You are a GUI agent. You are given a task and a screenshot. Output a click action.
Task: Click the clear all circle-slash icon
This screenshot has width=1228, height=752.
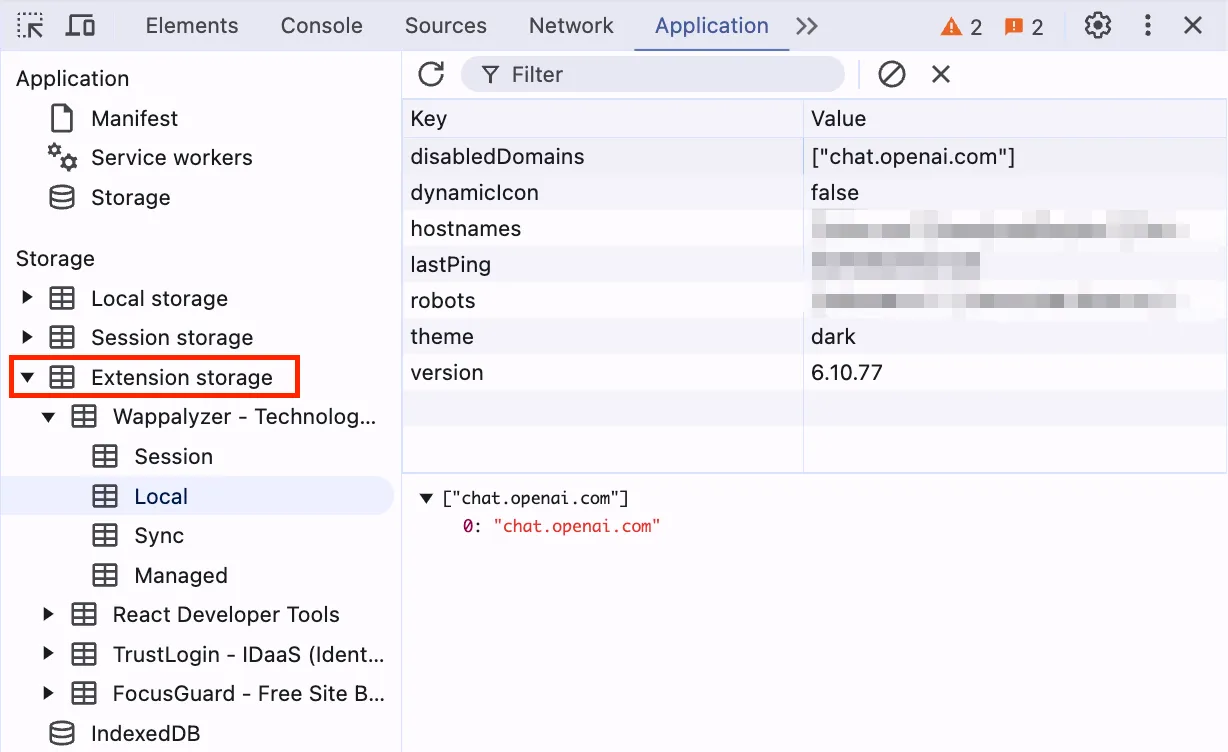[x=891, y=74]
